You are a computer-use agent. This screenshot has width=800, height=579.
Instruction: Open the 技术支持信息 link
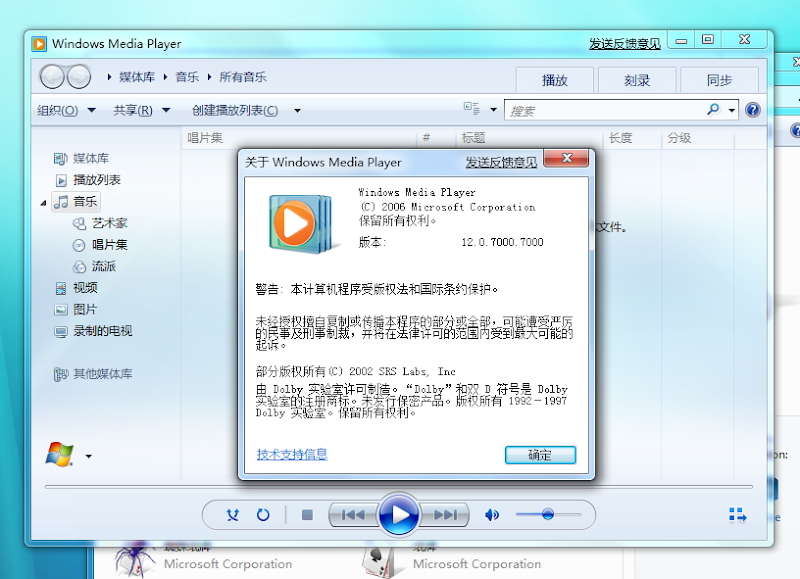[292, 454]
